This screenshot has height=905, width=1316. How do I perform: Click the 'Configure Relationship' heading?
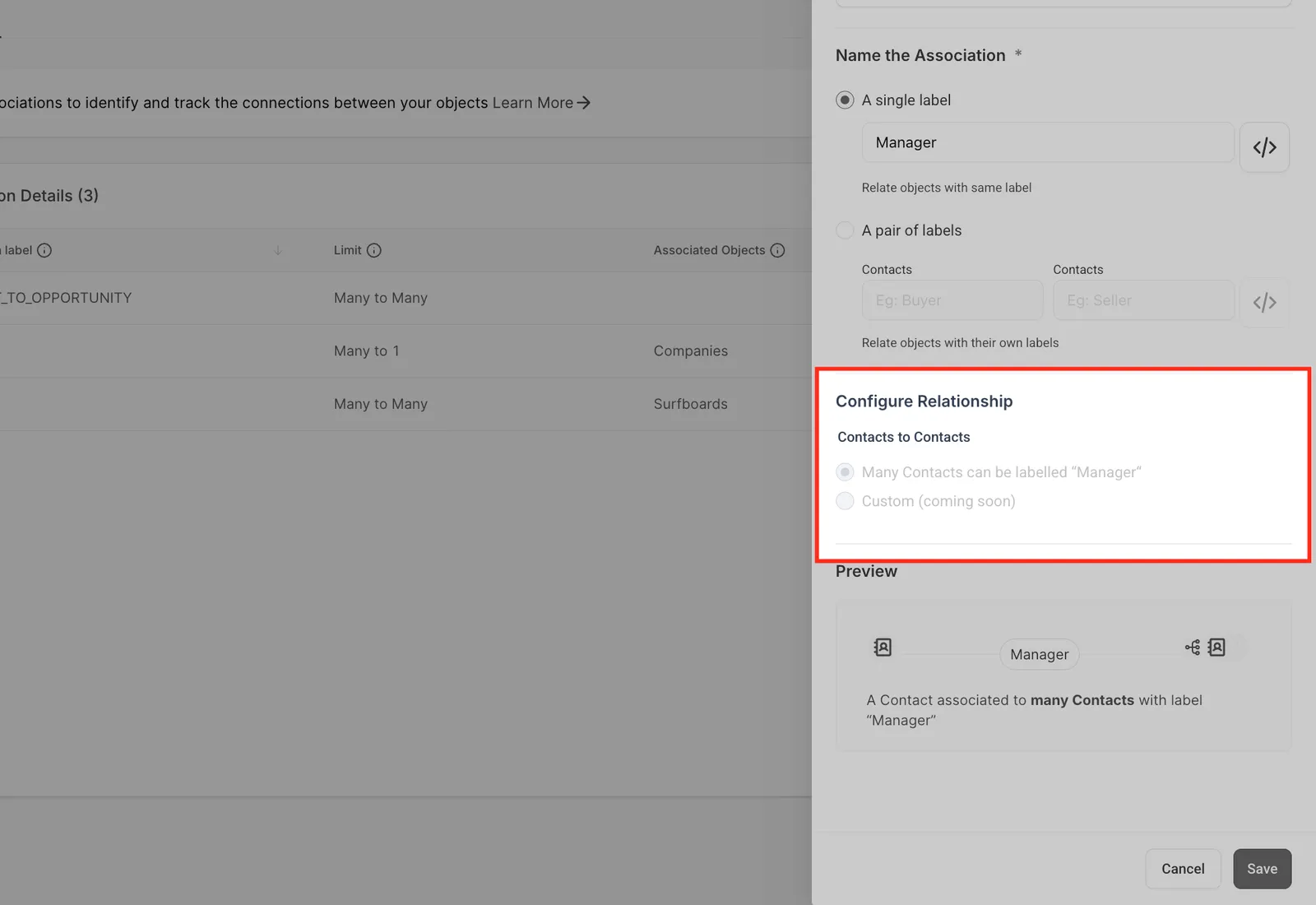pos(924,401)
